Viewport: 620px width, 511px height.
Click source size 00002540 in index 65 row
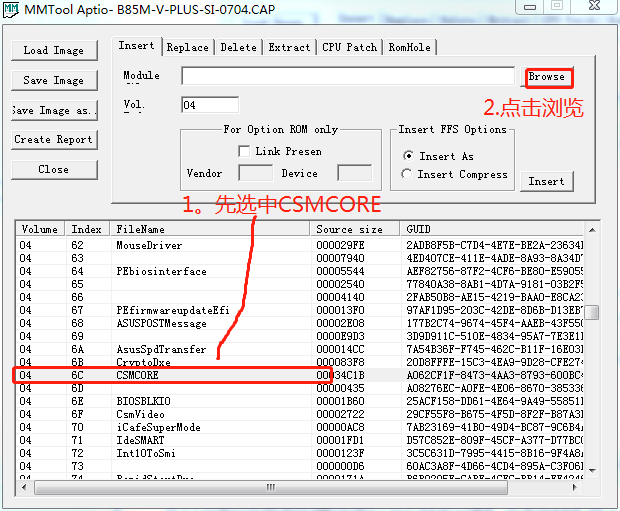340,284
